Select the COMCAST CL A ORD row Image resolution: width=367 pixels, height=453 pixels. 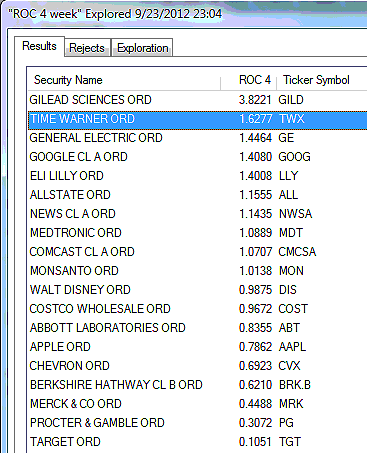[x=198, y=252]
